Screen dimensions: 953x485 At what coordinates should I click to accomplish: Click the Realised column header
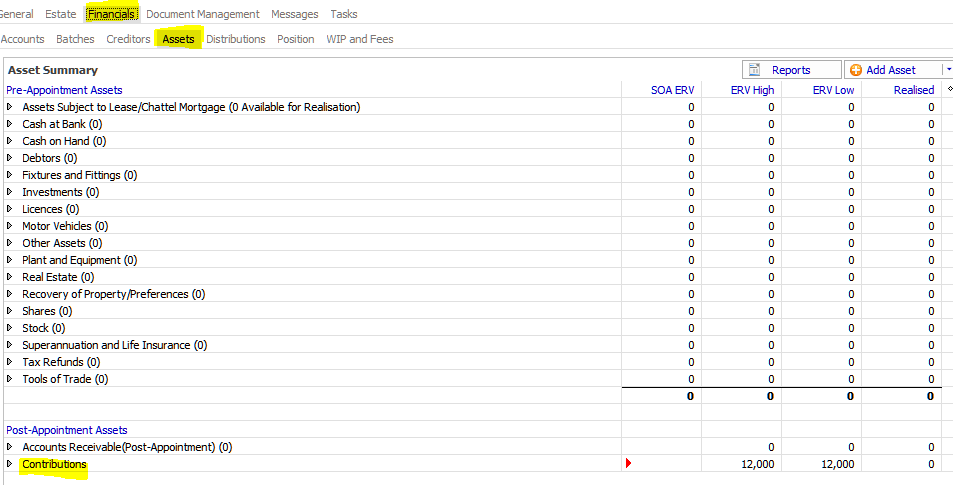tap(913, 90)
